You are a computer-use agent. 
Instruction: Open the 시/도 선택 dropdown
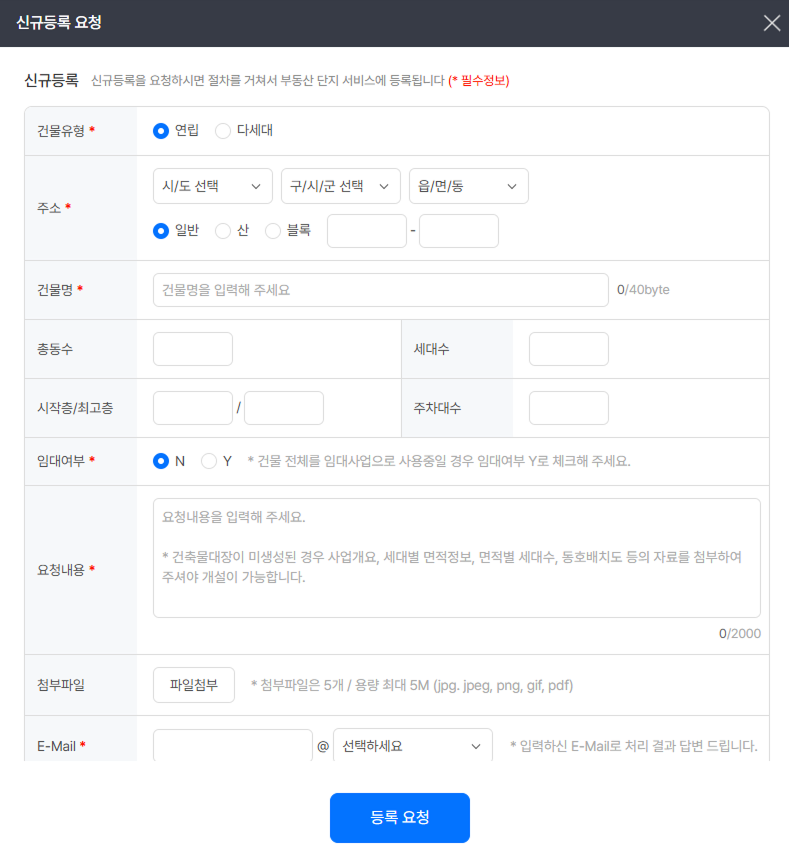[213, 186]
